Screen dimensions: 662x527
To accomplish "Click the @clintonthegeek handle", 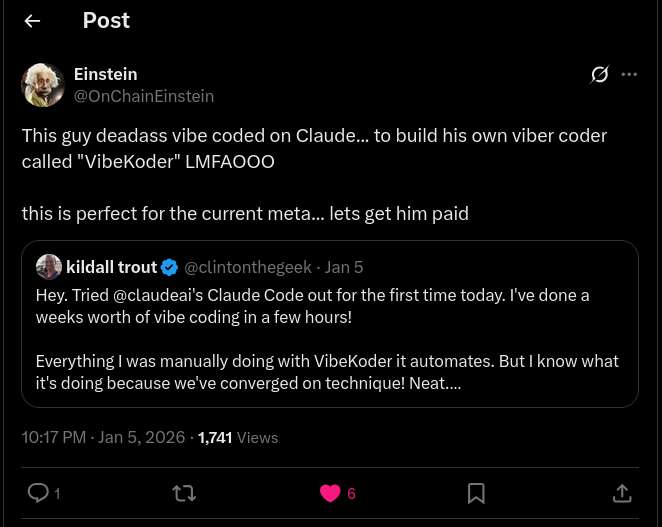I will [x=249, y=267].
